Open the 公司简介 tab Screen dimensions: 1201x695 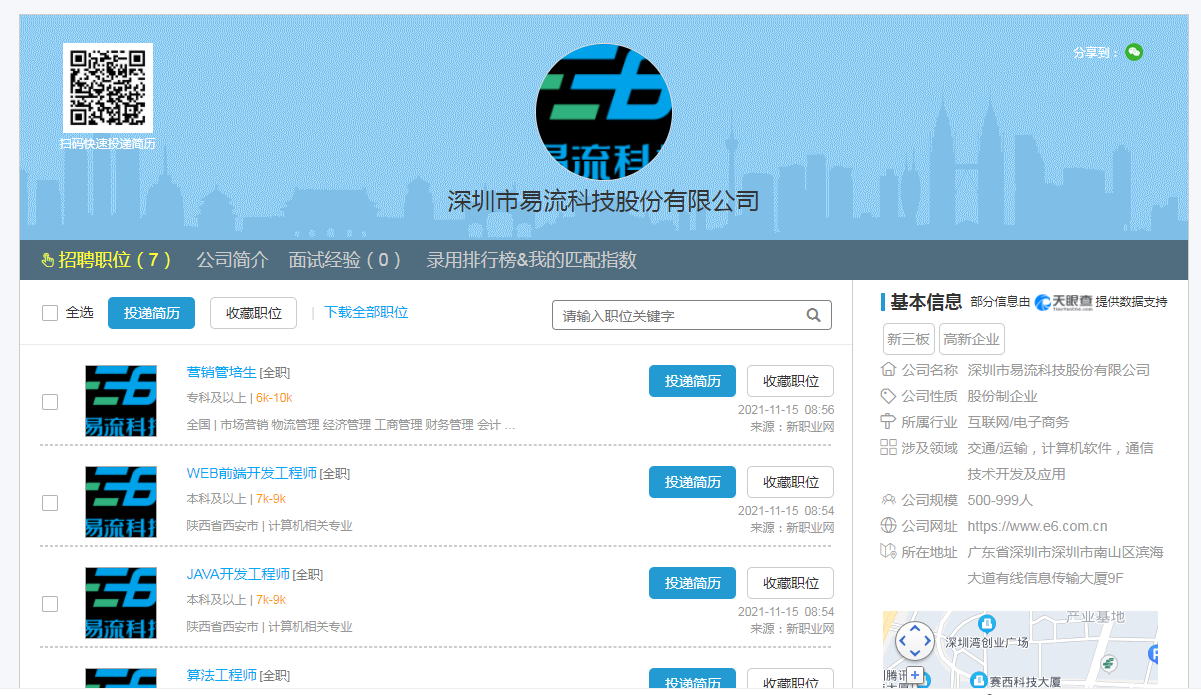click(232, 260)
